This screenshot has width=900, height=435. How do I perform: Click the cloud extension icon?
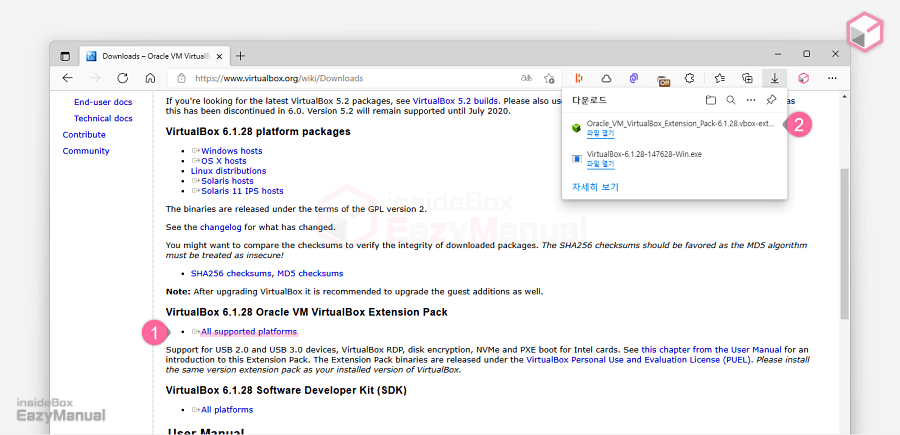point(606,78)
